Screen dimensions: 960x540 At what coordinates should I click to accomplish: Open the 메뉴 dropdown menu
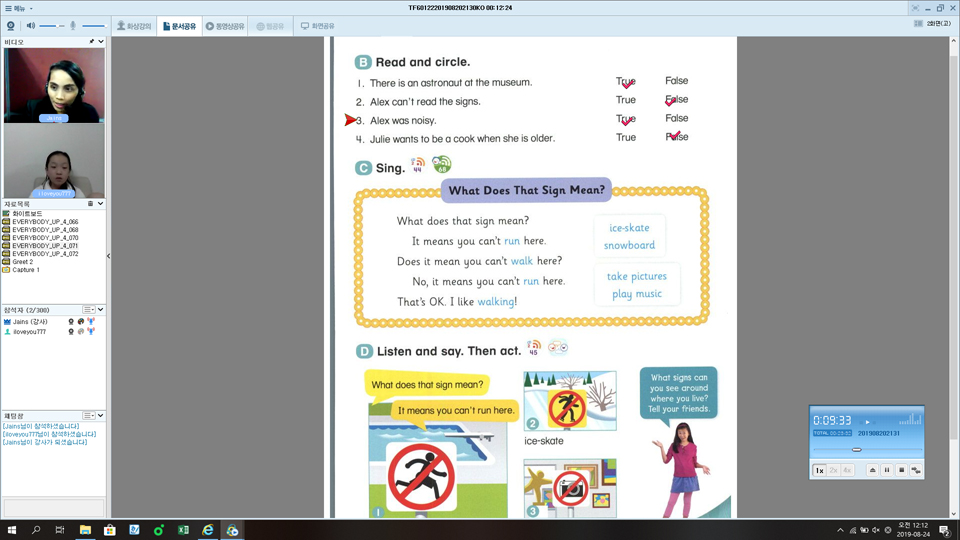pyautogui.click(x=18, y=8)
